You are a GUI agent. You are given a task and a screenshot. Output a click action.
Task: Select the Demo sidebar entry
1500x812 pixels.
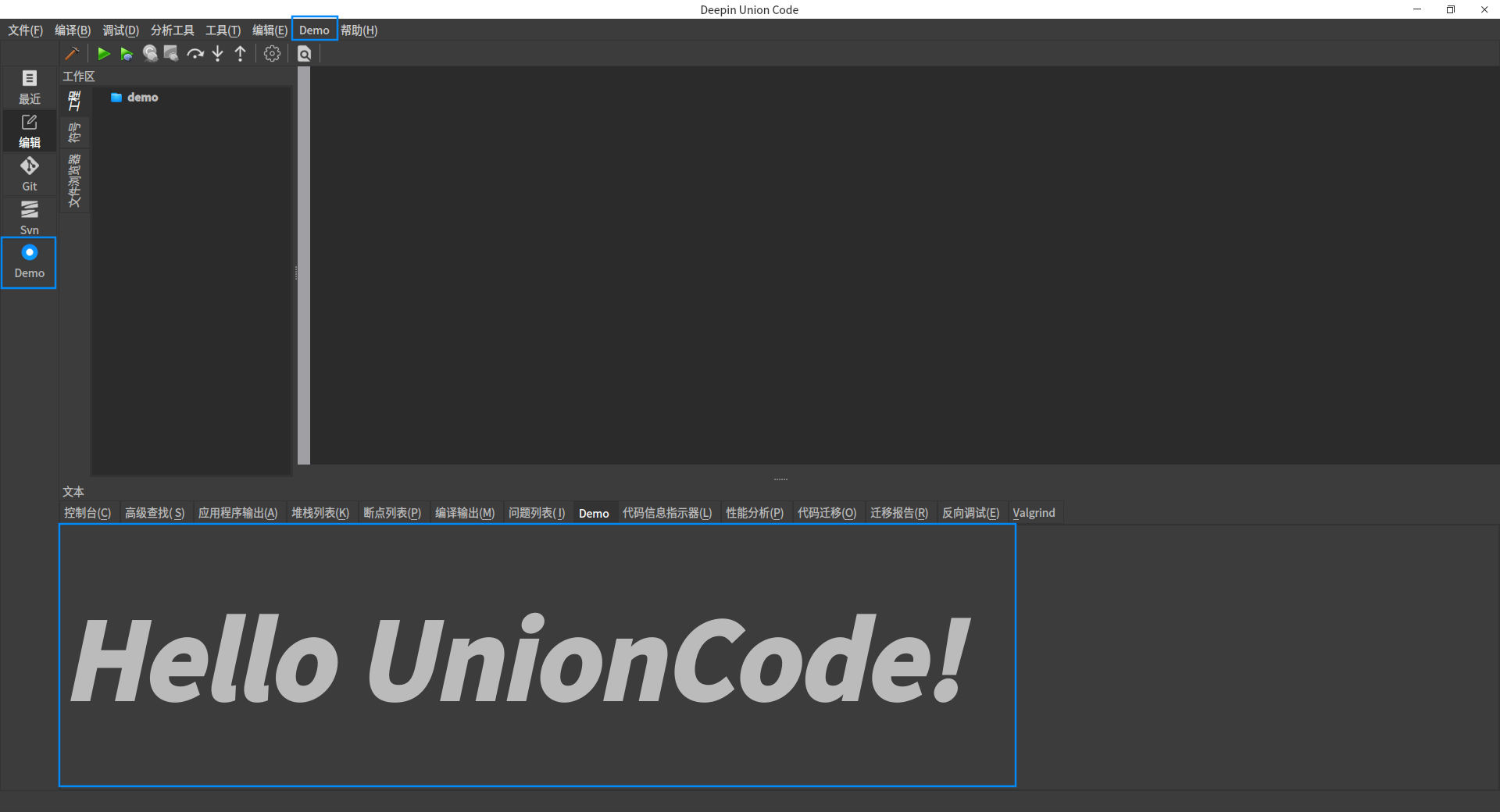(x=29, y=262)
